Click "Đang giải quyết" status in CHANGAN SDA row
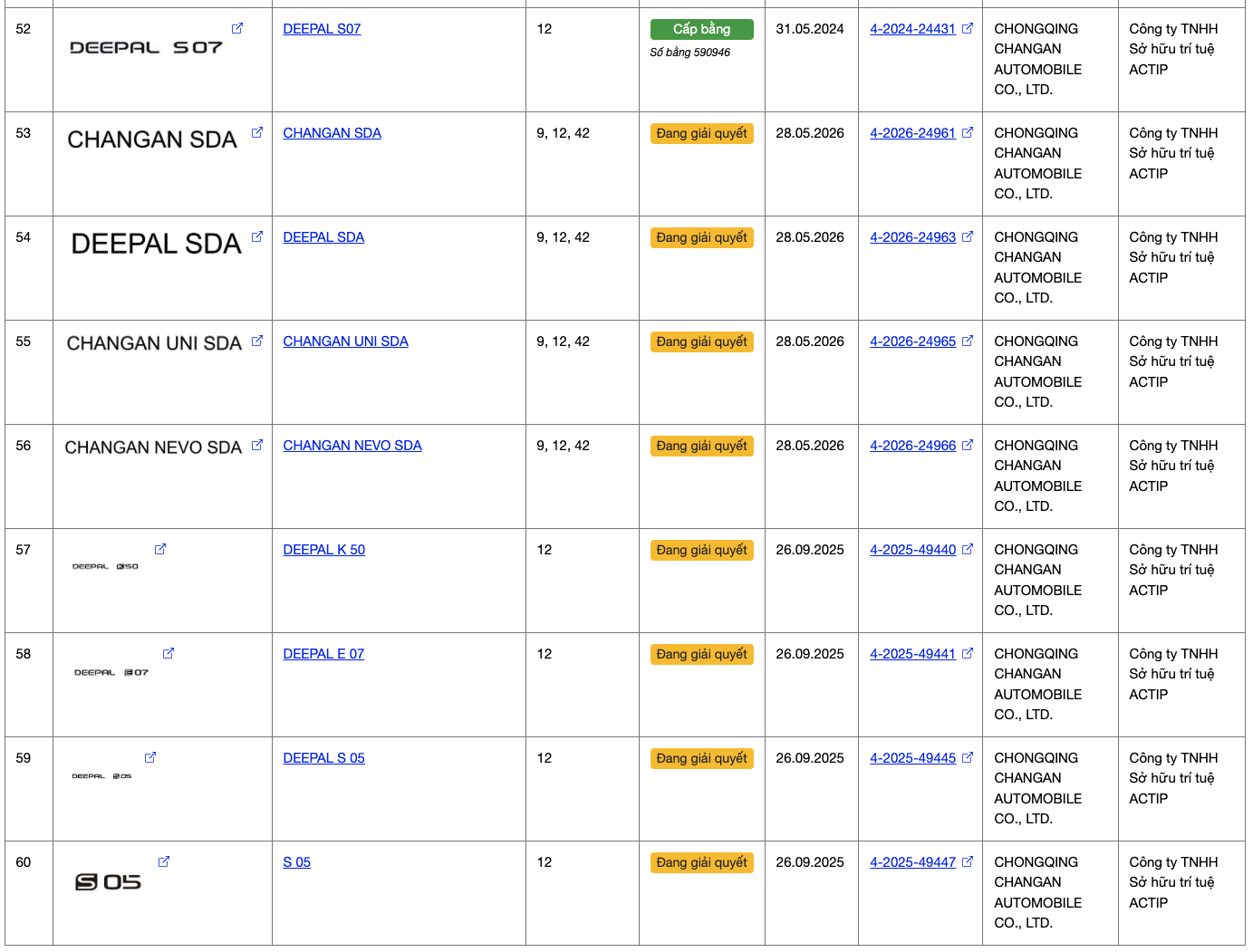 tap(702, 133)
